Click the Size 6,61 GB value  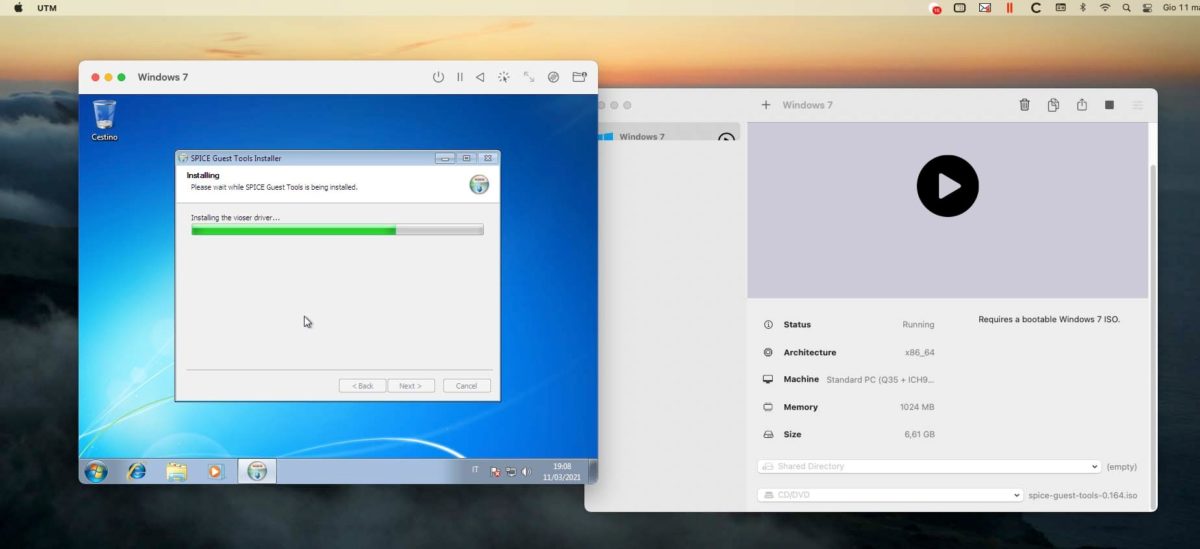point(919,435)
